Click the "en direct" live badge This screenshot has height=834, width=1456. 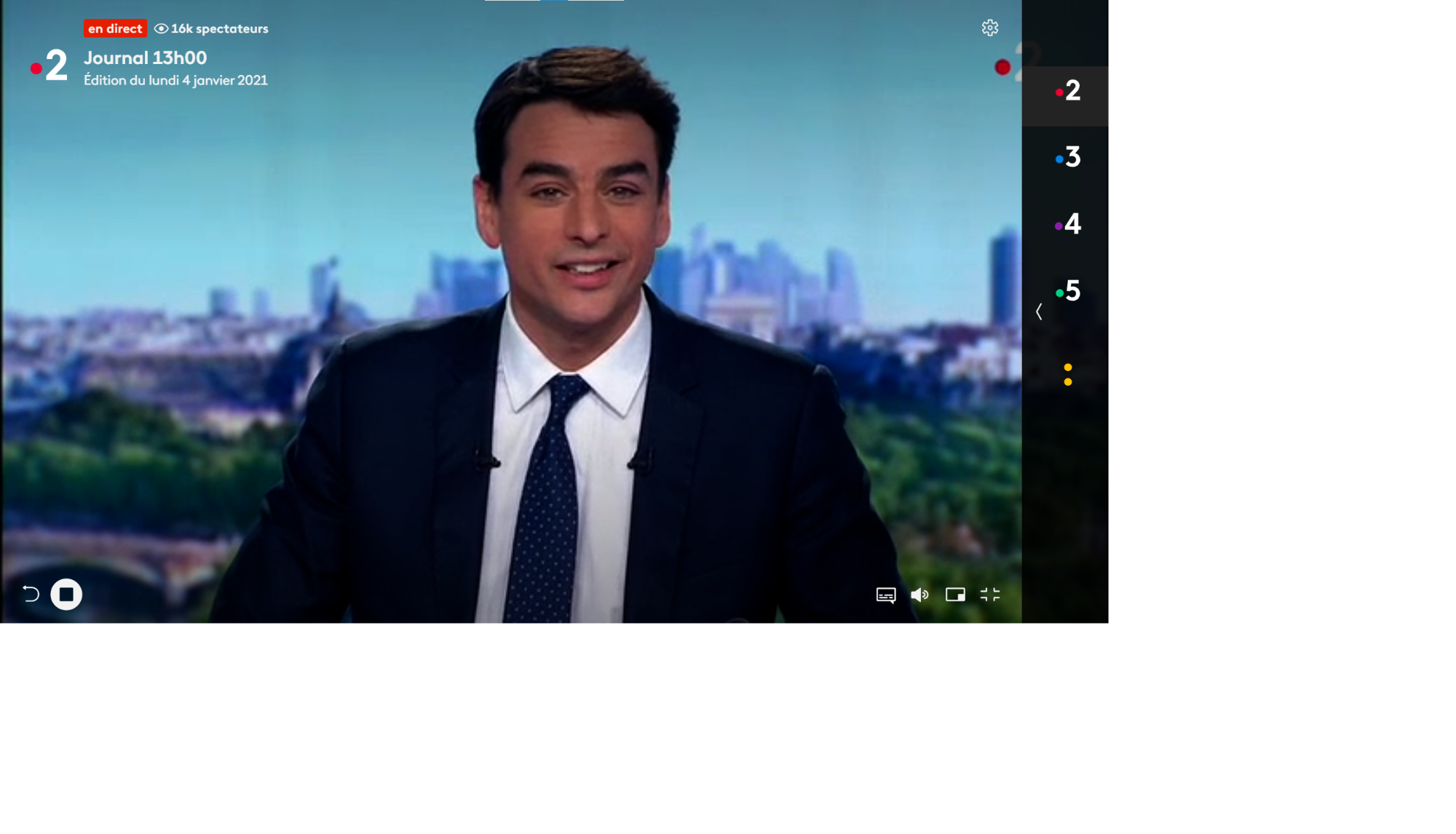(115, 28)
